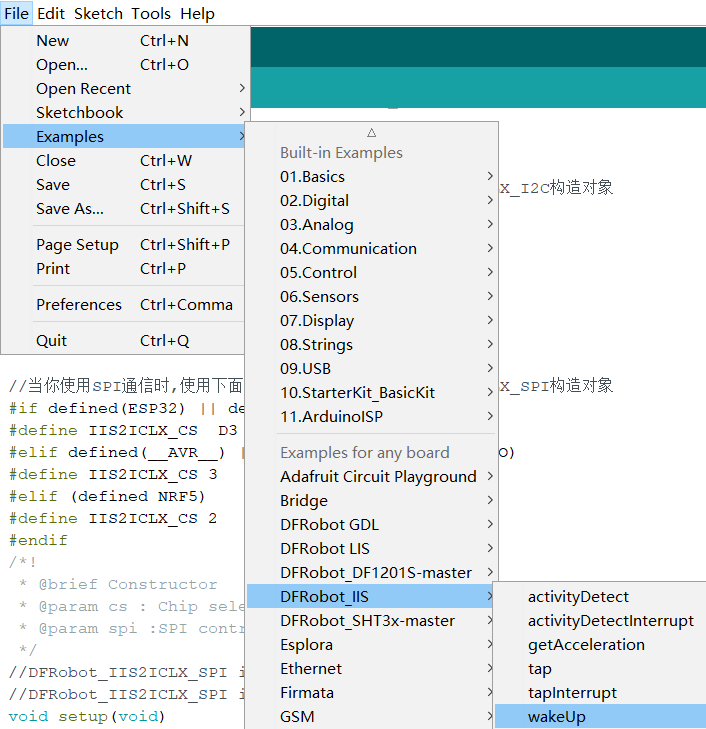This screenshot has width=706, height=729.
Task: Open the tapInterrupt example sketch
Action: [600, 693]
